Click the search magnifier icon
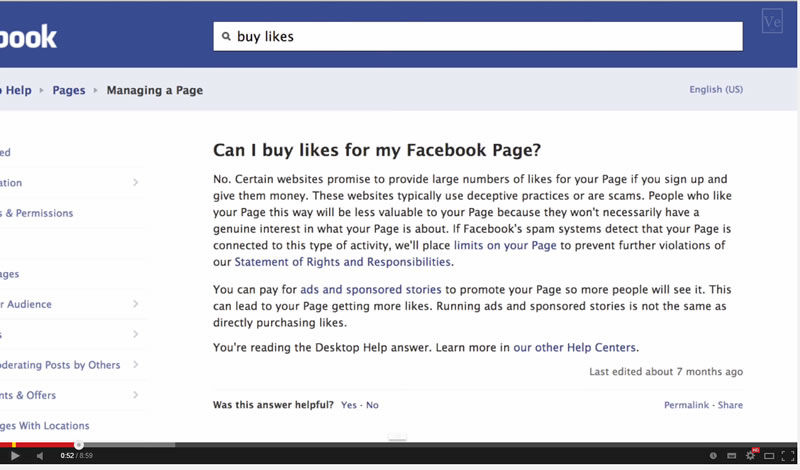 226,37
